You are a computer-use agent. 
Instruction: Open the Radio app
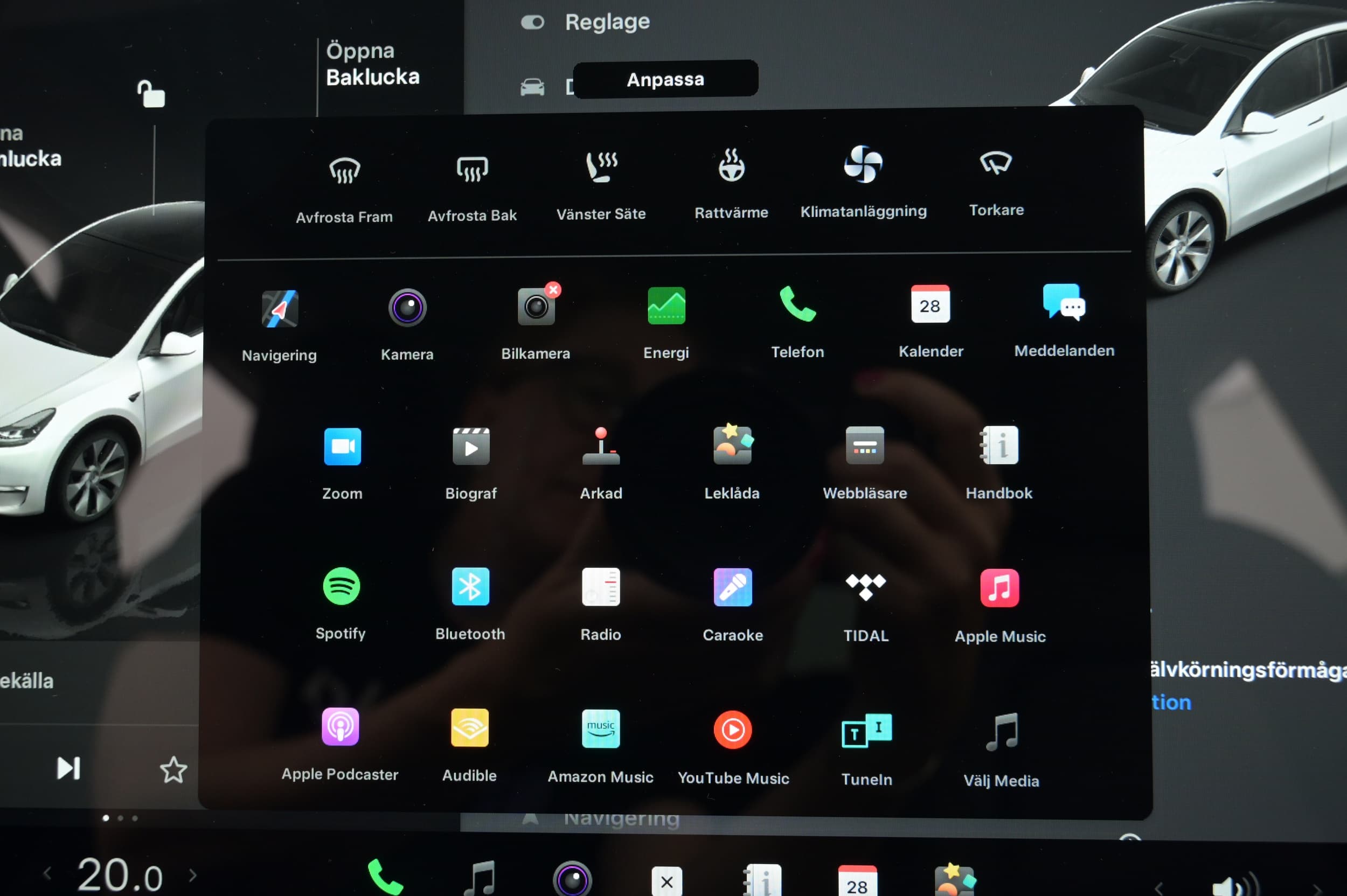[601, 605]
